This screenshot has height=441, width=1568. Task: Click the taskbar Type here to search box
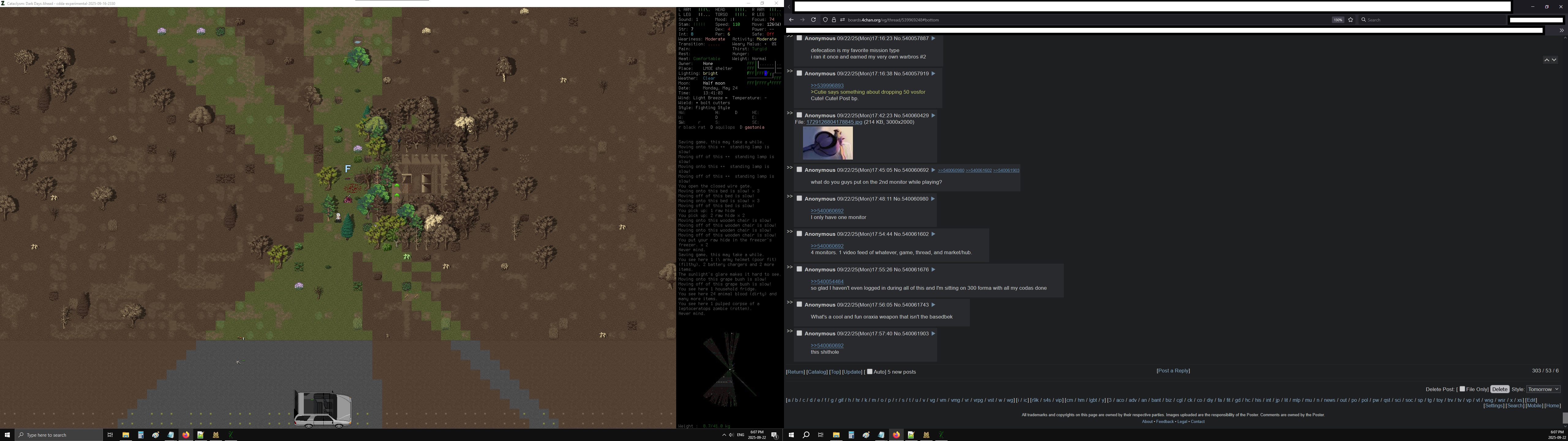coord(59,435)
